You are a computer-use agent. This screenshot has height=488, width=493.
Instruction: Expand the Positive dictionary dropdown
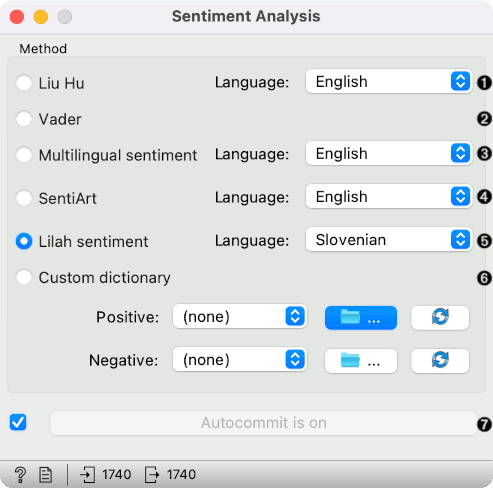[240, 316]
